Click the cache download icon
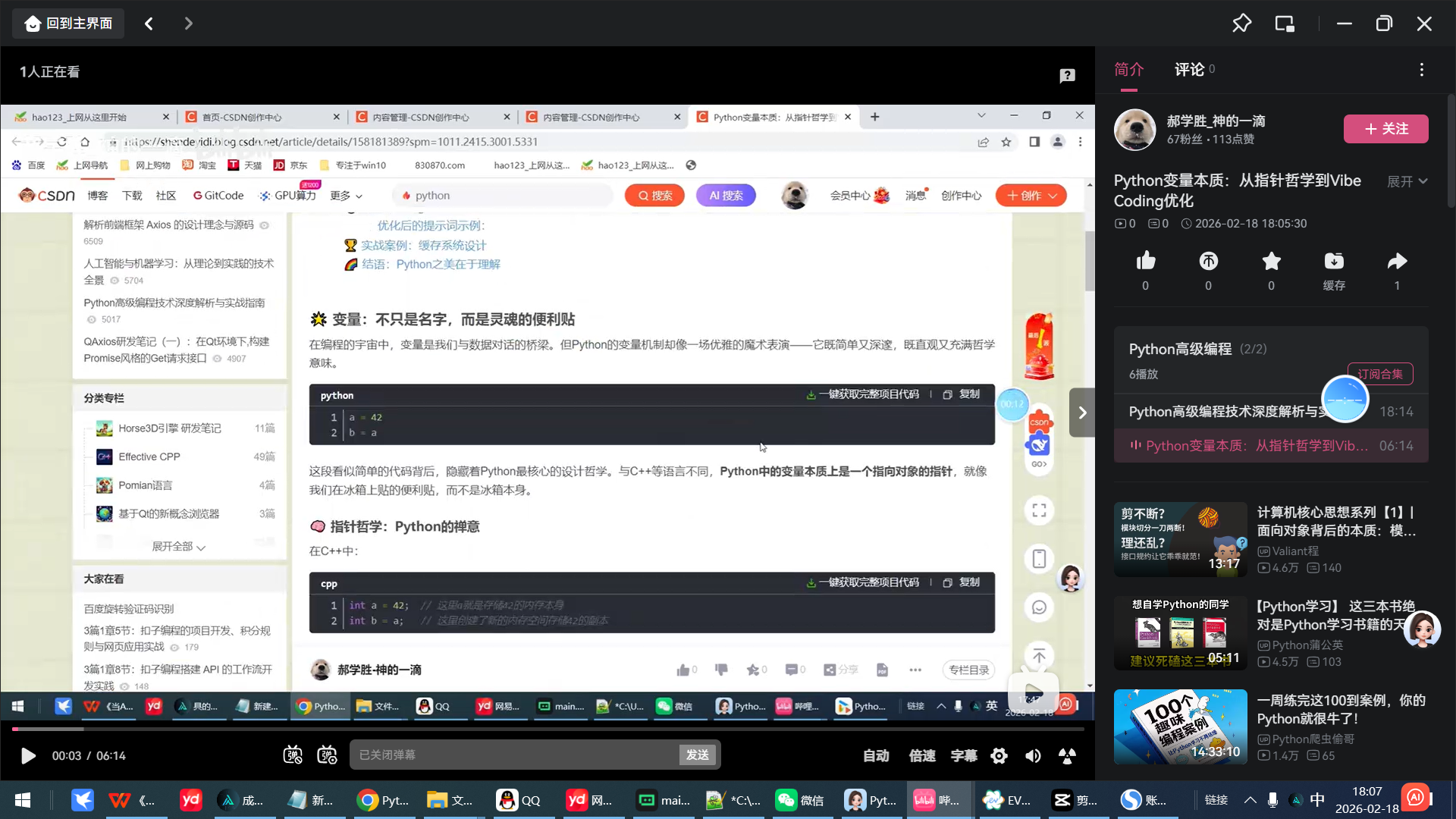This screenshot has height=819, width=1456. tap(1334, 262)
